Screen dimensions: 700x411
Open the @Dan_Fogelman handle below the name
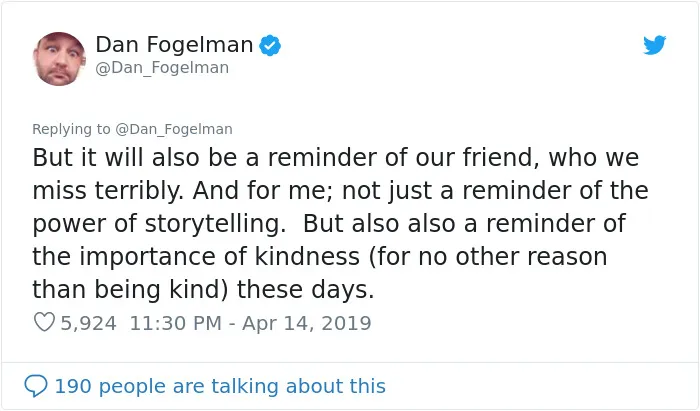(162, 68)
